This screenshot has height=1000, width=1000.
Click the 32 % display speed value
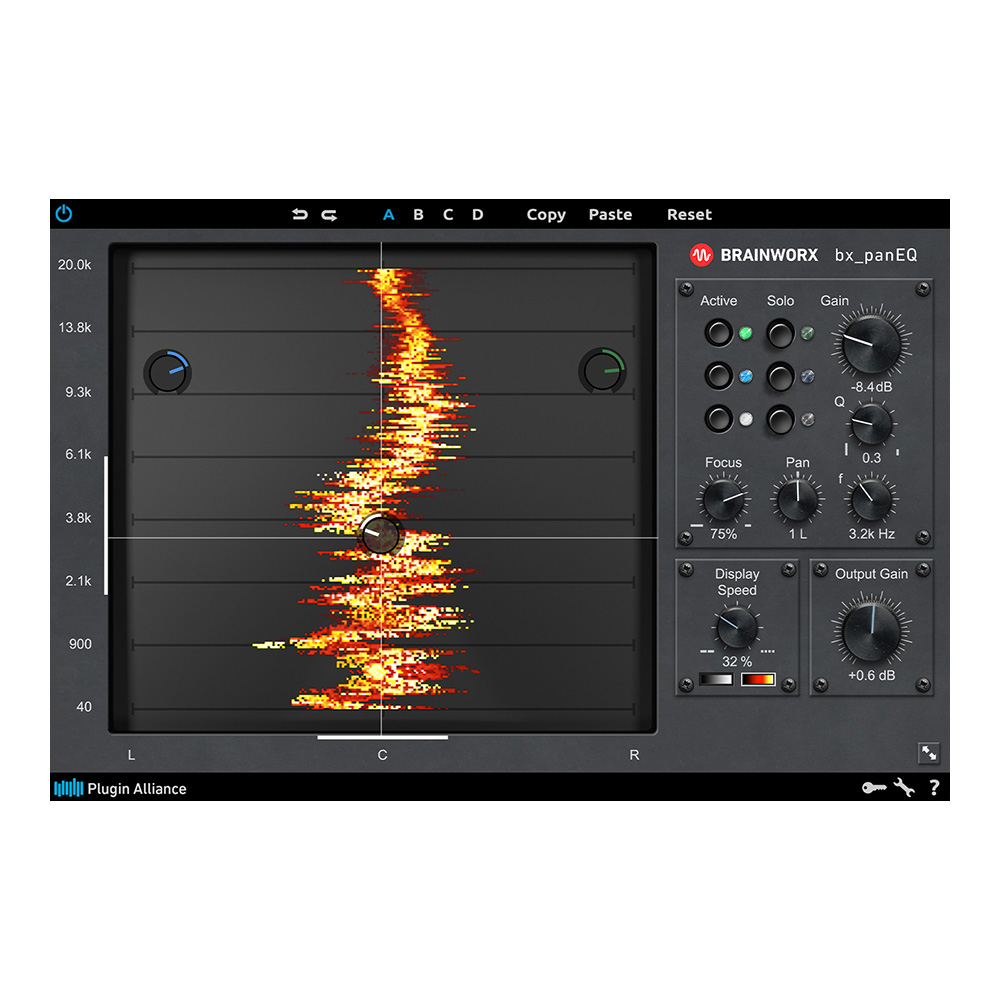pyautogui.click(x=737, y=661)
